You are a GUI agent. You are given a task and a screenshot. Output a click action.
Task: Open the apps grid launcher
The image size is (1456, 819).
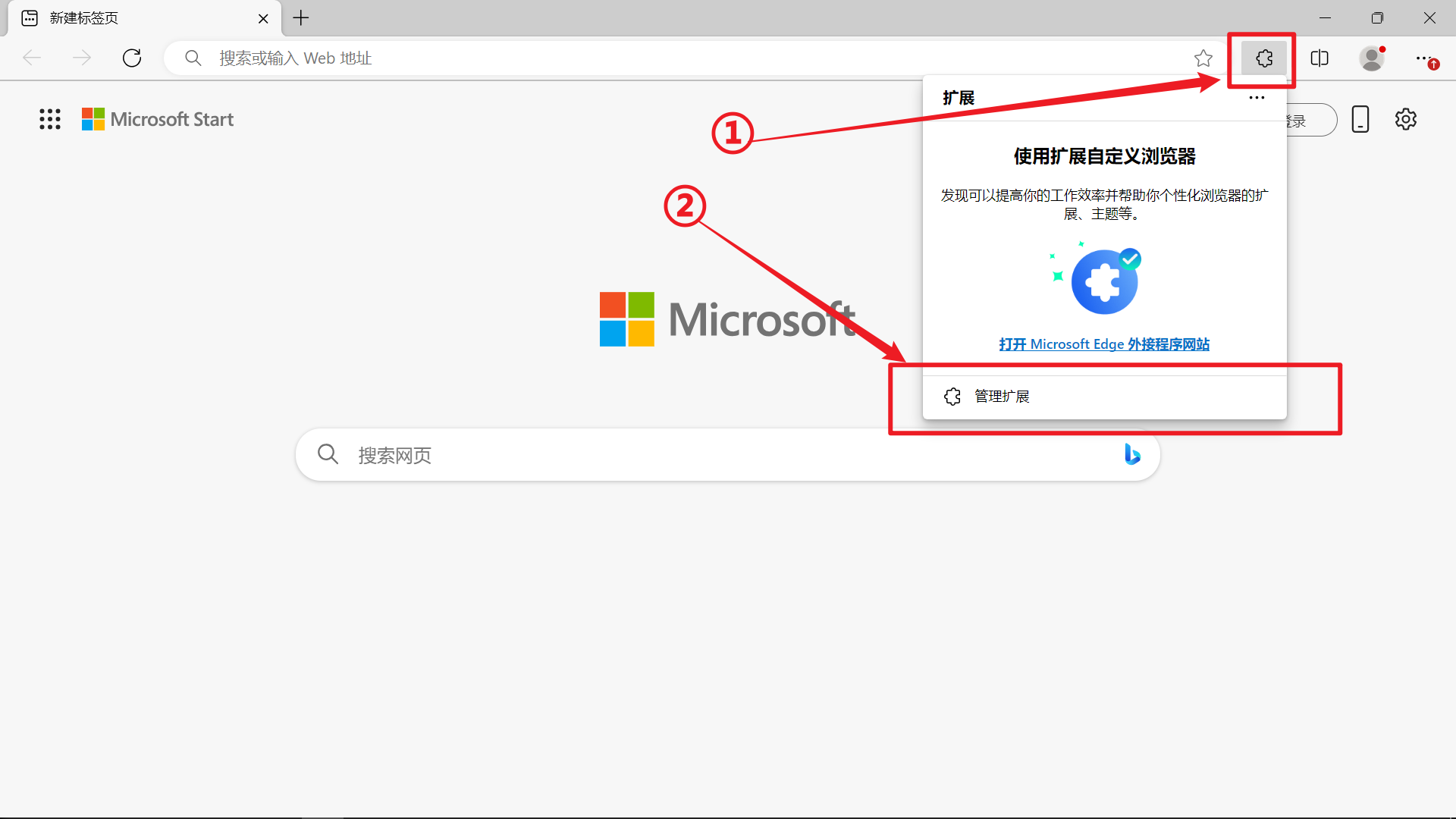pos(50,119)
